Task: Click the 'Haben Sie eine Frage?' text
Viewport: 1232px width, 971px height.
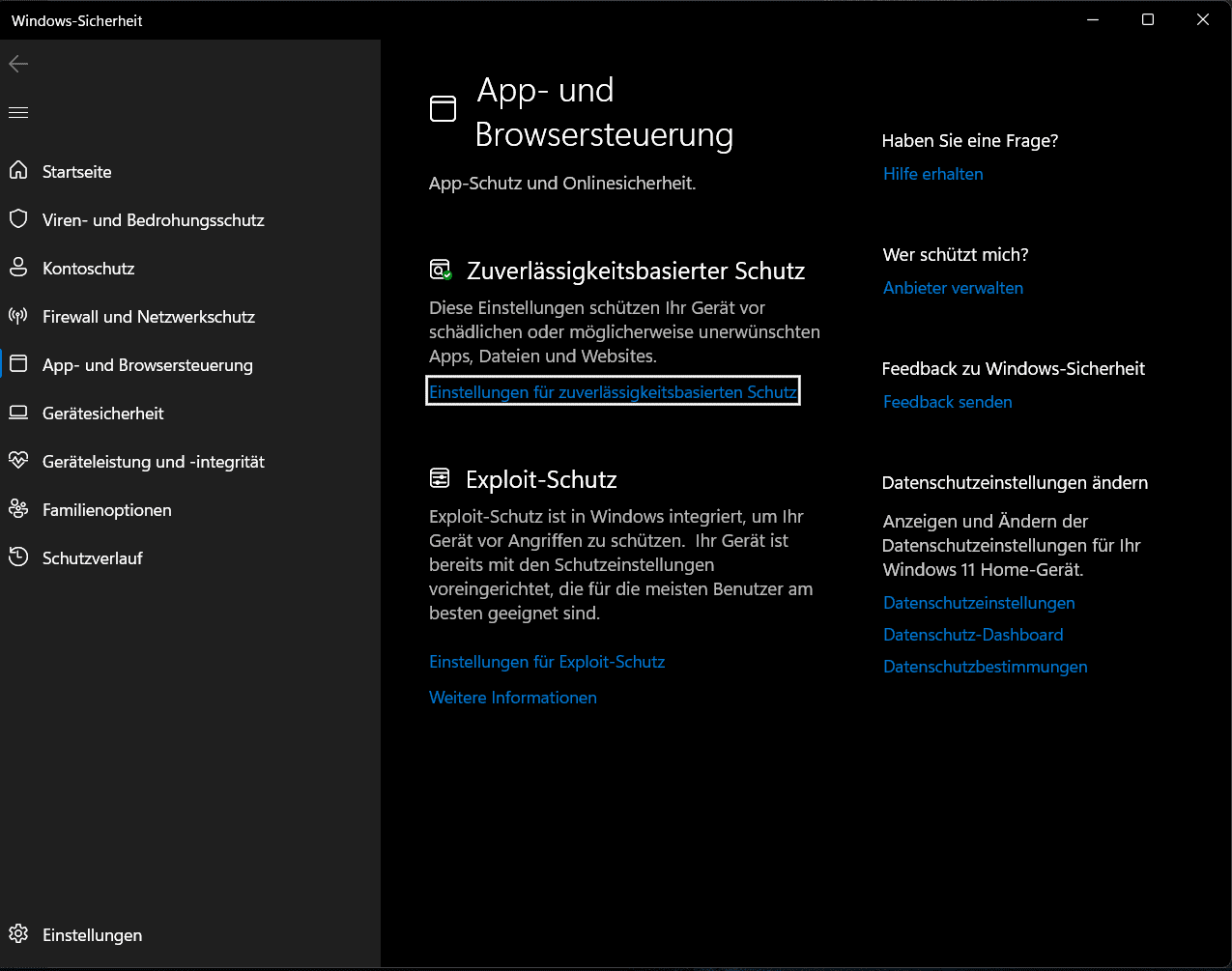Action: pos(970,141)
